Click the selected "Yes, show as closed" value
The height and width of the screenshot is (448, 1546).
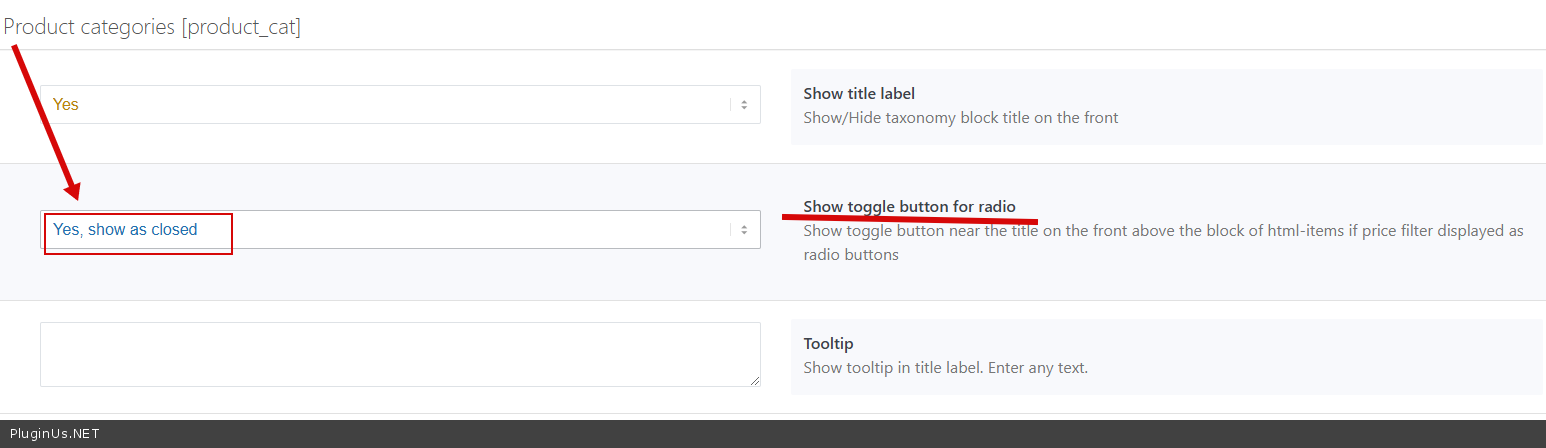[125, 230]
